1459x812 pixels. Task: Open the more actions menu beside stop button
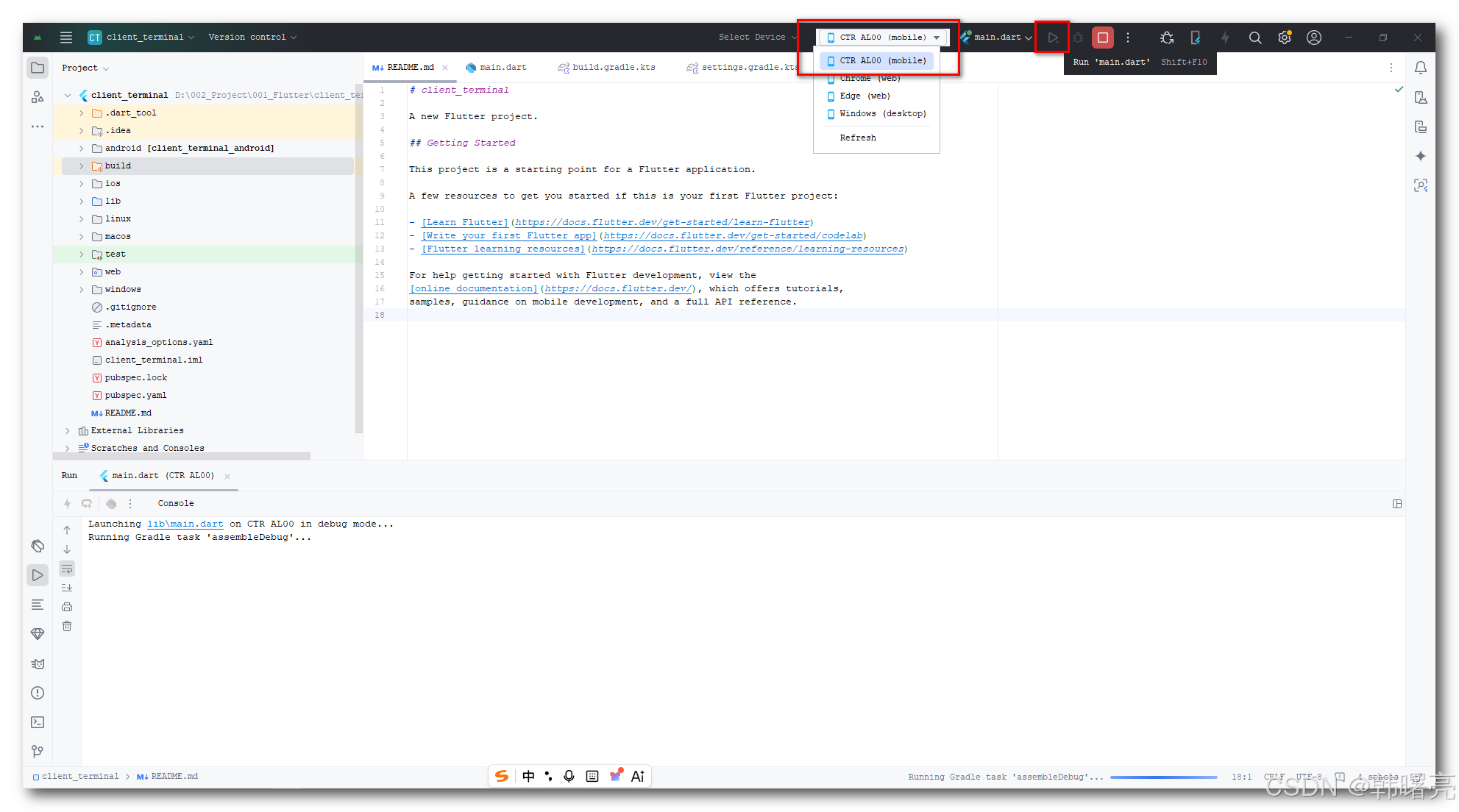click(1127, 38)
